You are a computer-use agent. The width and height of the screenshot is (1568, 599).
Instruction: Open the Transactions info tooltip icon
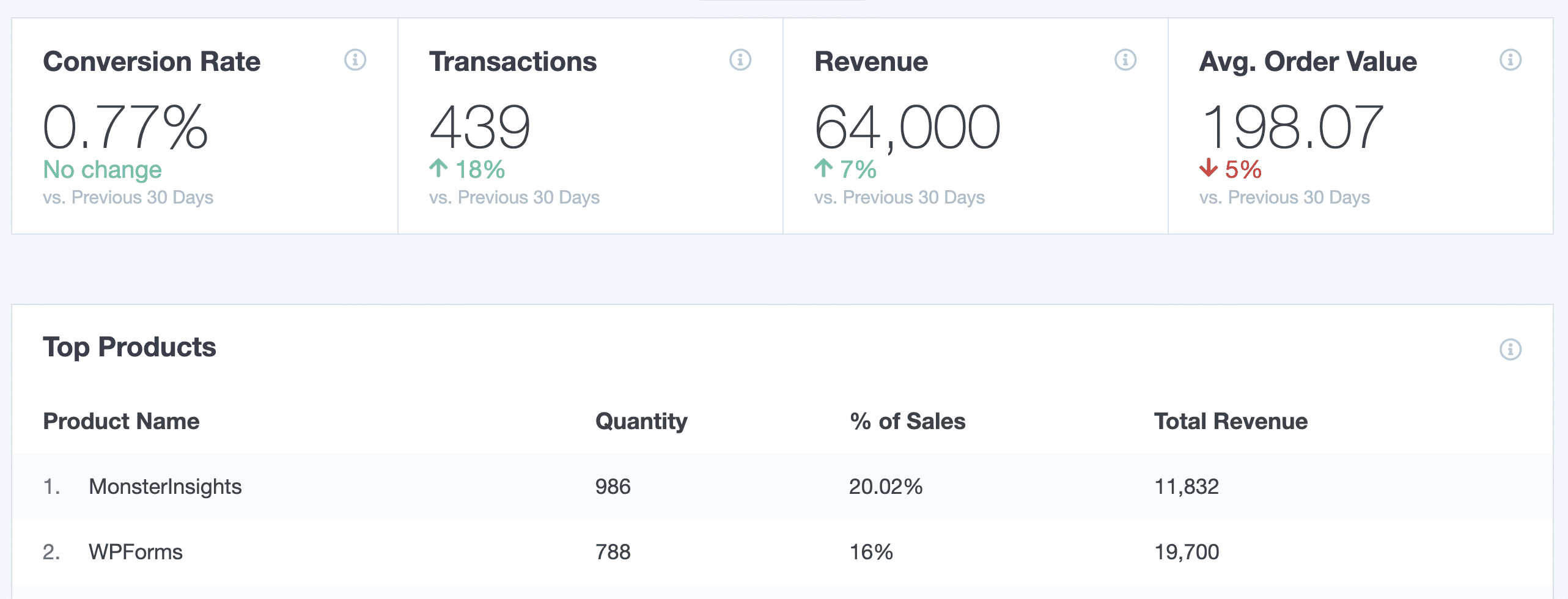[740, 60]
